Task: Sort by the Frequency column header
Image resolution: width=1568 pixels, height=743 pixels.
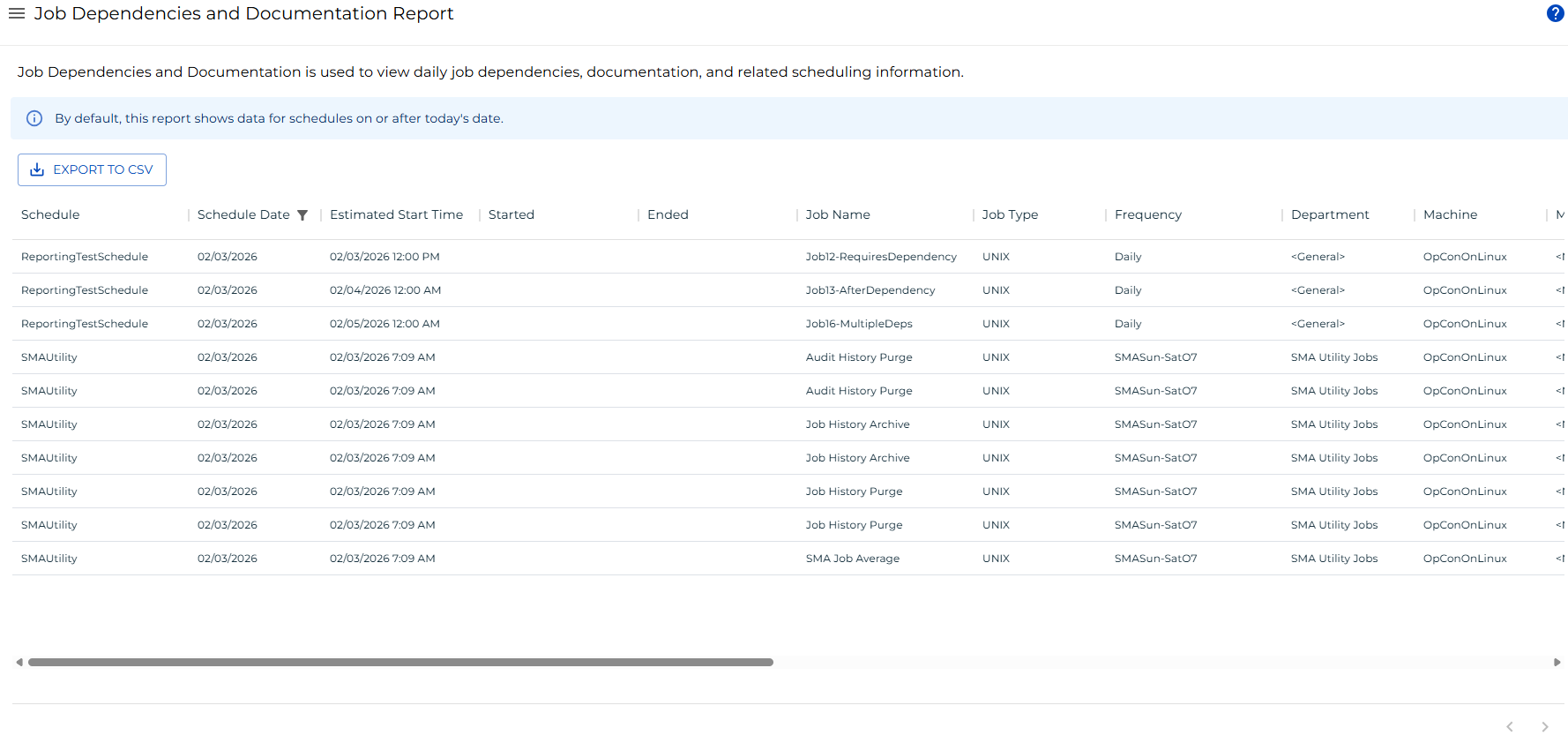Action: point(1148,214)
